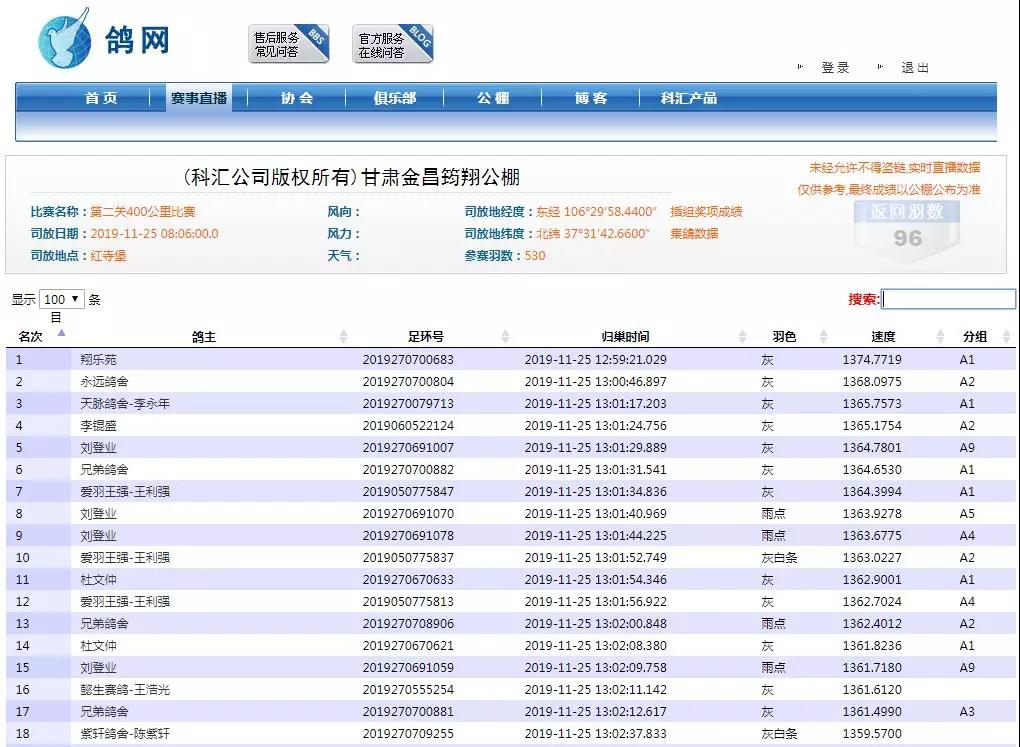This screenshot has height=747, width=1020.
Task: Open the 公棚 tab
Action: coord(493,98)
